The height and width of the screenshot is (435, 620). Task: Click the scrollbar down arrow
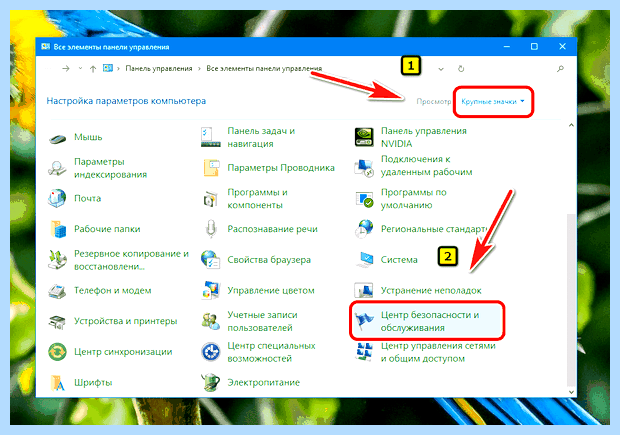[571, 392]
